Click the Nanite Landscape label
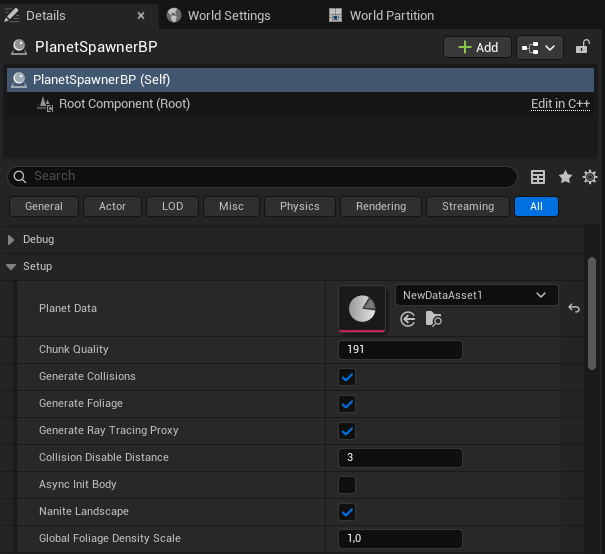The height and width of the screenshot is (554, 605). (x=84, y=511)
